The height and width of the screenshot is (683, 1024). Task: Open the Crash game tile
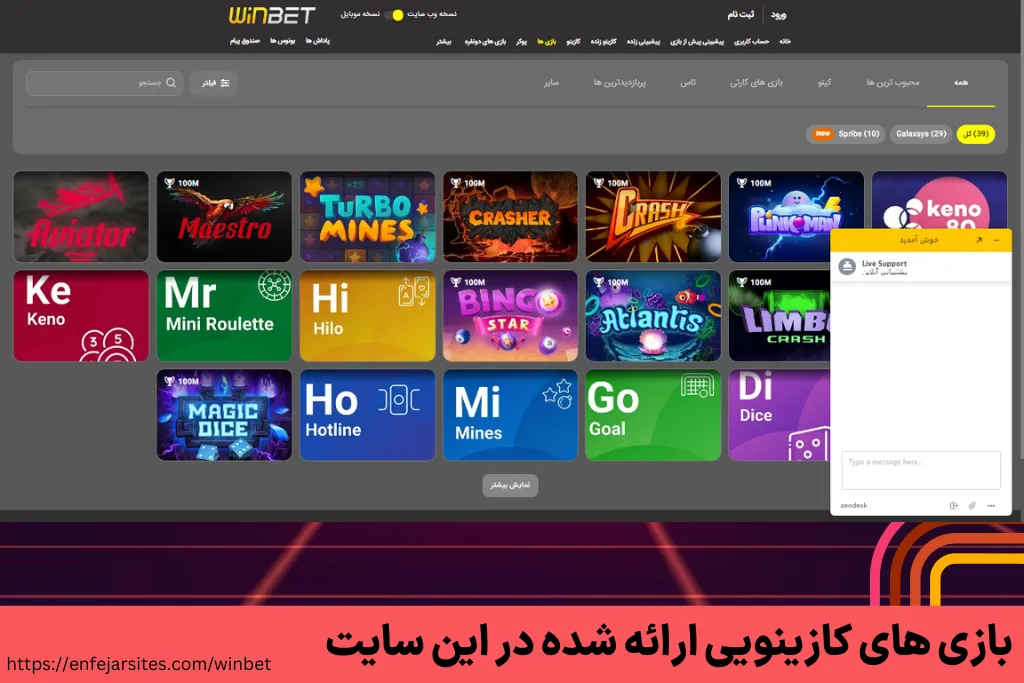coord(653,217)
